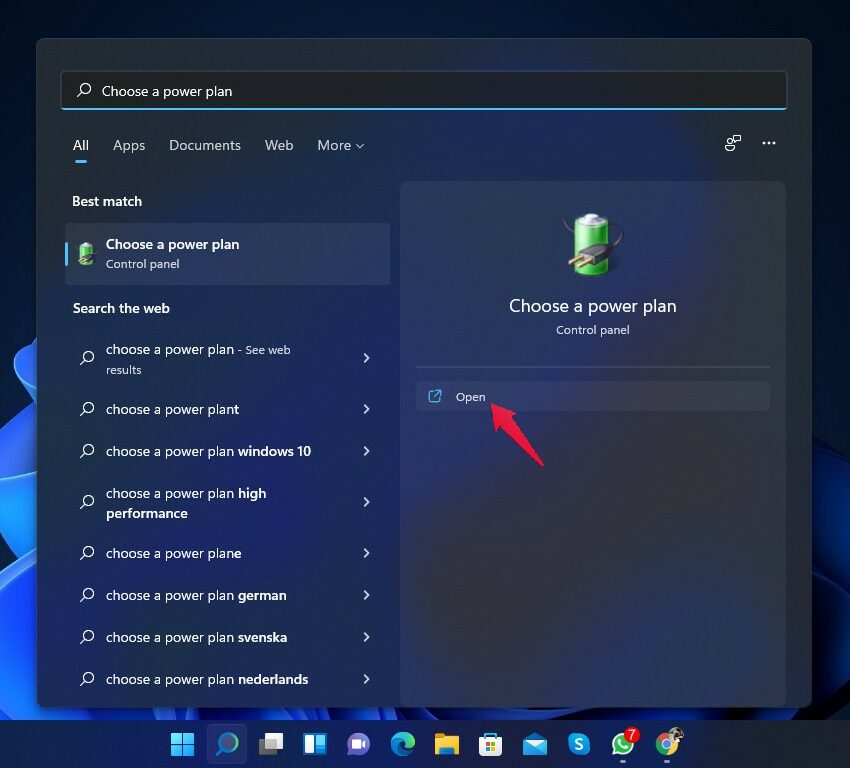Open Skype from the taskbar
The height and width of the screenshot is (768, 850).
tap(579, 744)
